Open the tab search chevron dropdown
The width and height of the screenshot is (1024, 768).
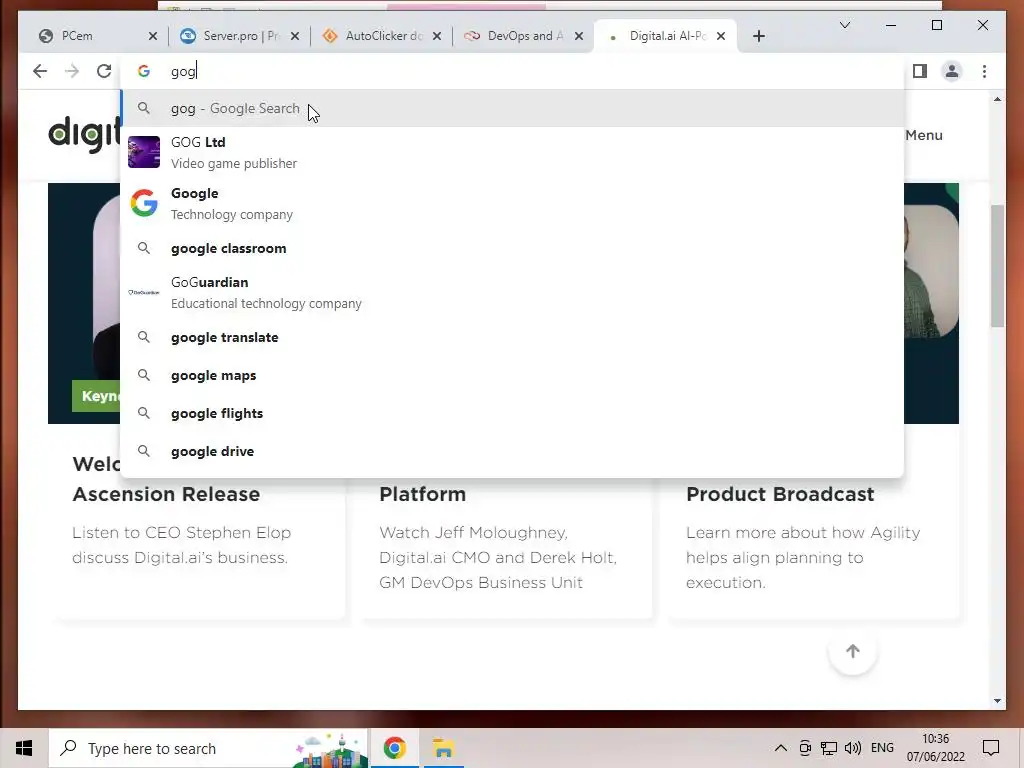click(844, 25)
